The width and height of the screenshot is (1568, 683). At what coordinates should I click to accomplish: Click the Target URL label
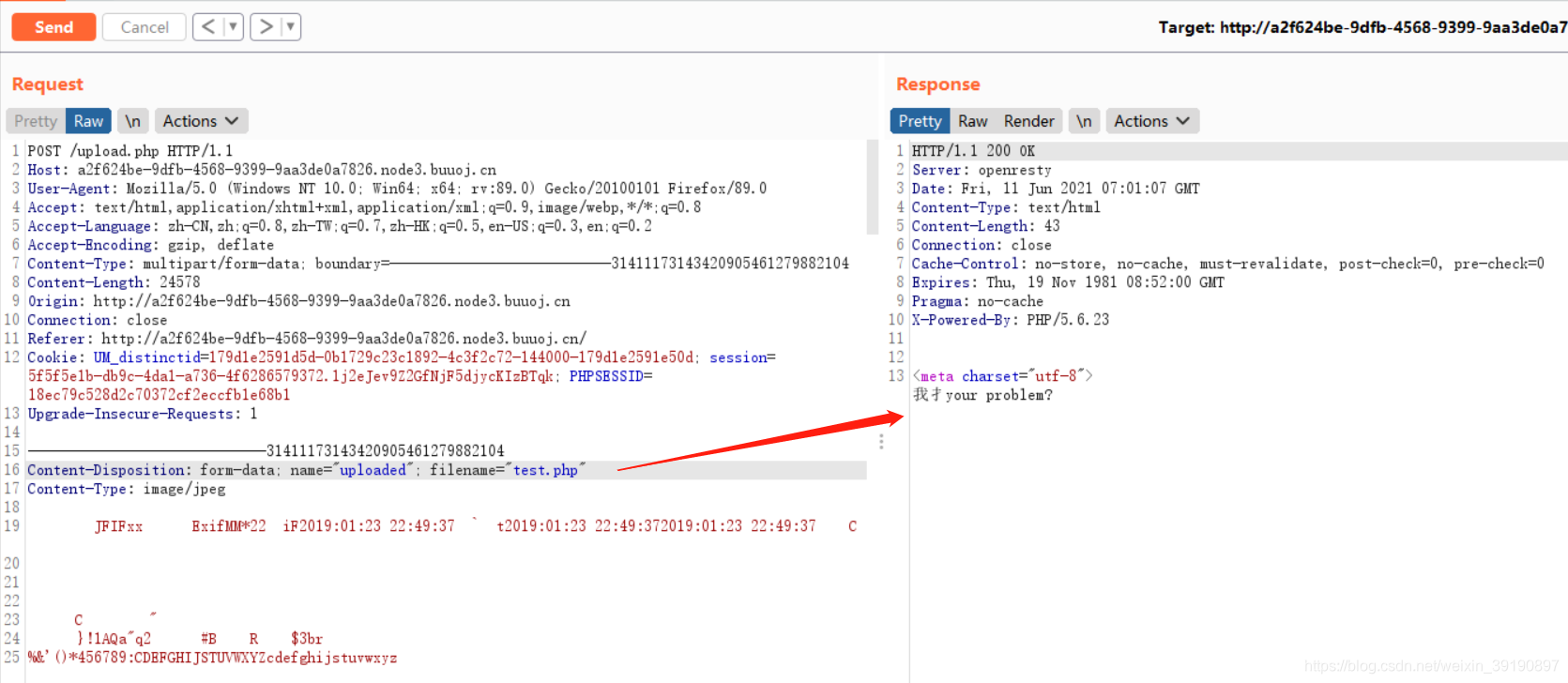1362,27
